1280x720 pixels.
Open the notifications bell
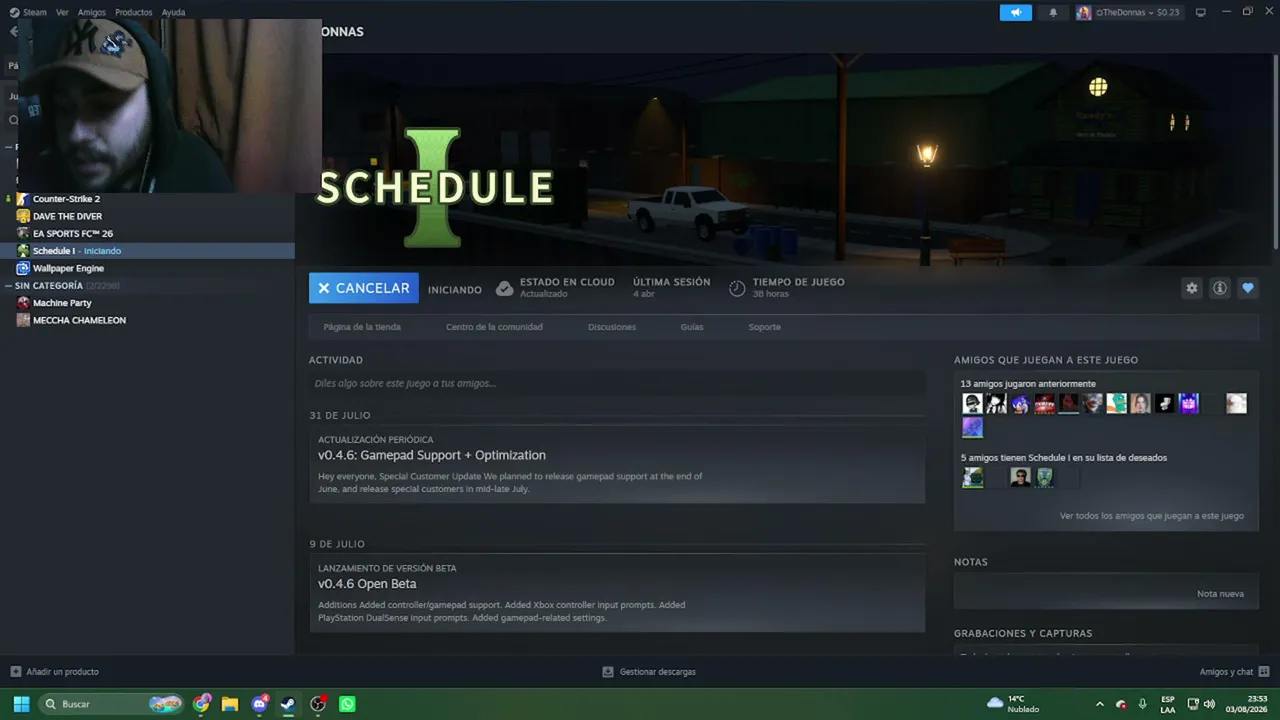[x=1053, y=12]
